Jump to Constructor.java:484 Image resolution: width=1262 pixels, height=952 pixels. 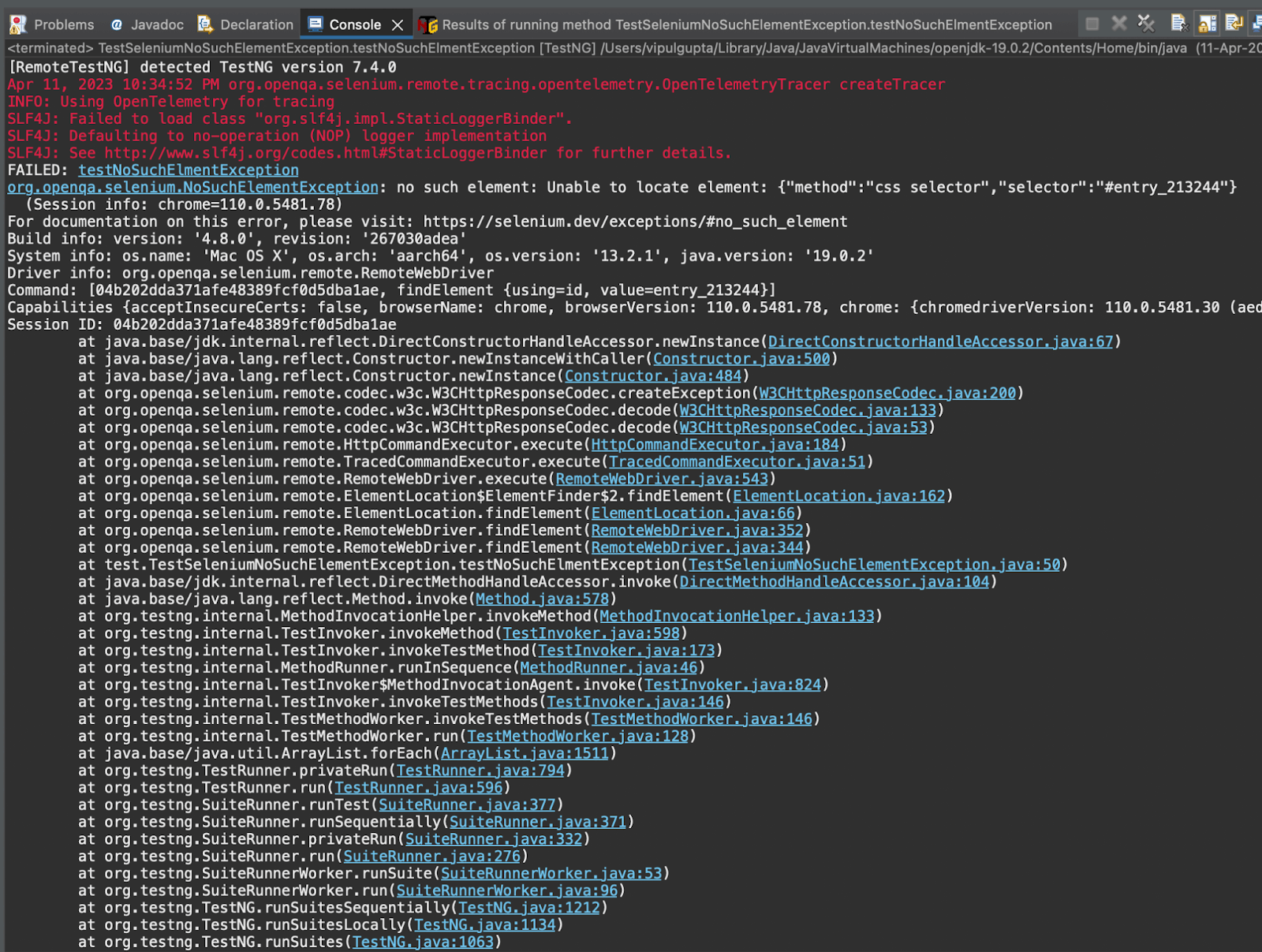tap(653, 376)
